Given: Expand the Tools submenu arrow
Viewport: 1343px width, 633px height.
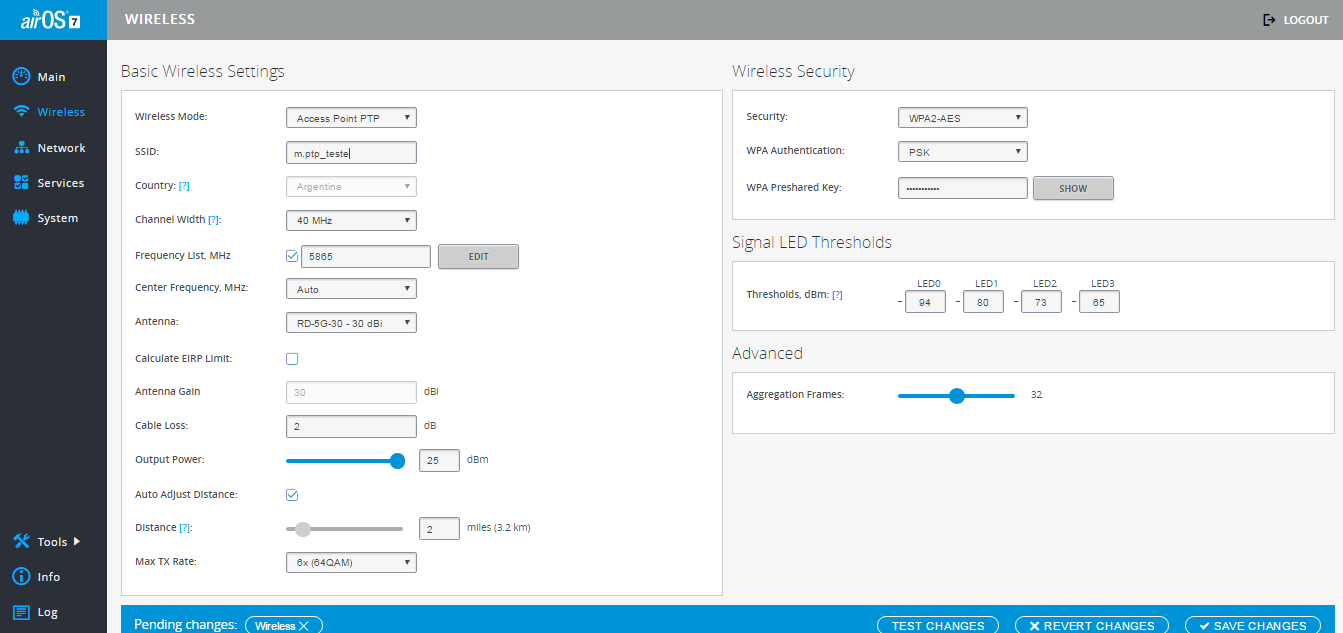Looking at the screenshot, I should pos(77,541).
